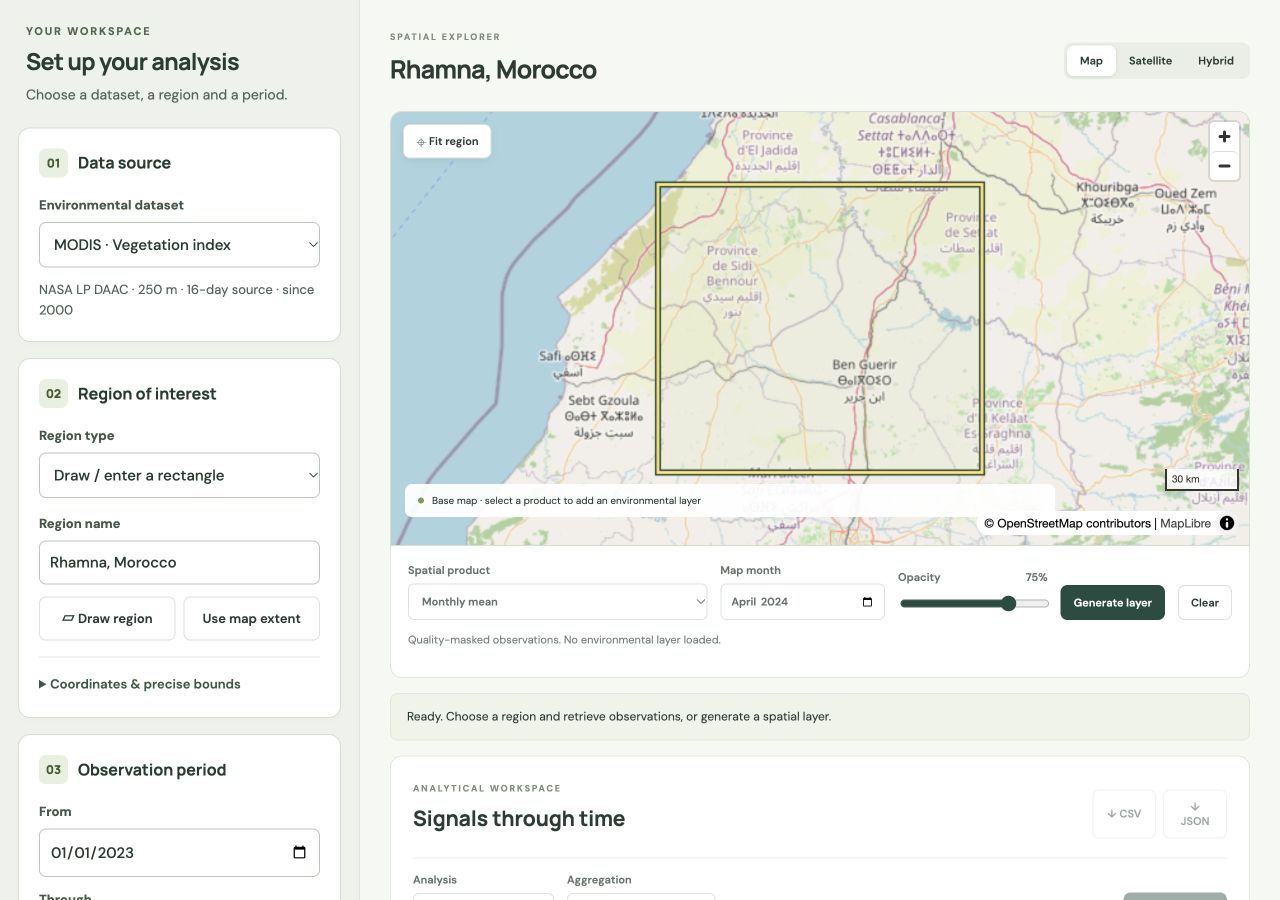Click the Fit region button
This screenshot has height=900, width=1280.
447,142
